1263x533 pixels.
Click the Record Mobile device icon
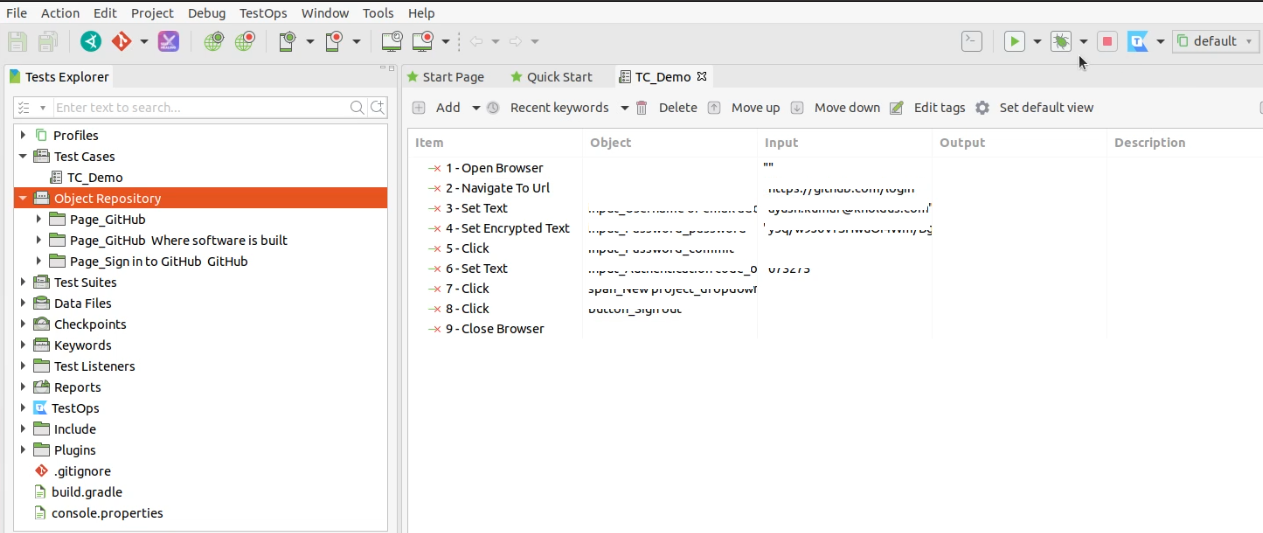335,42
